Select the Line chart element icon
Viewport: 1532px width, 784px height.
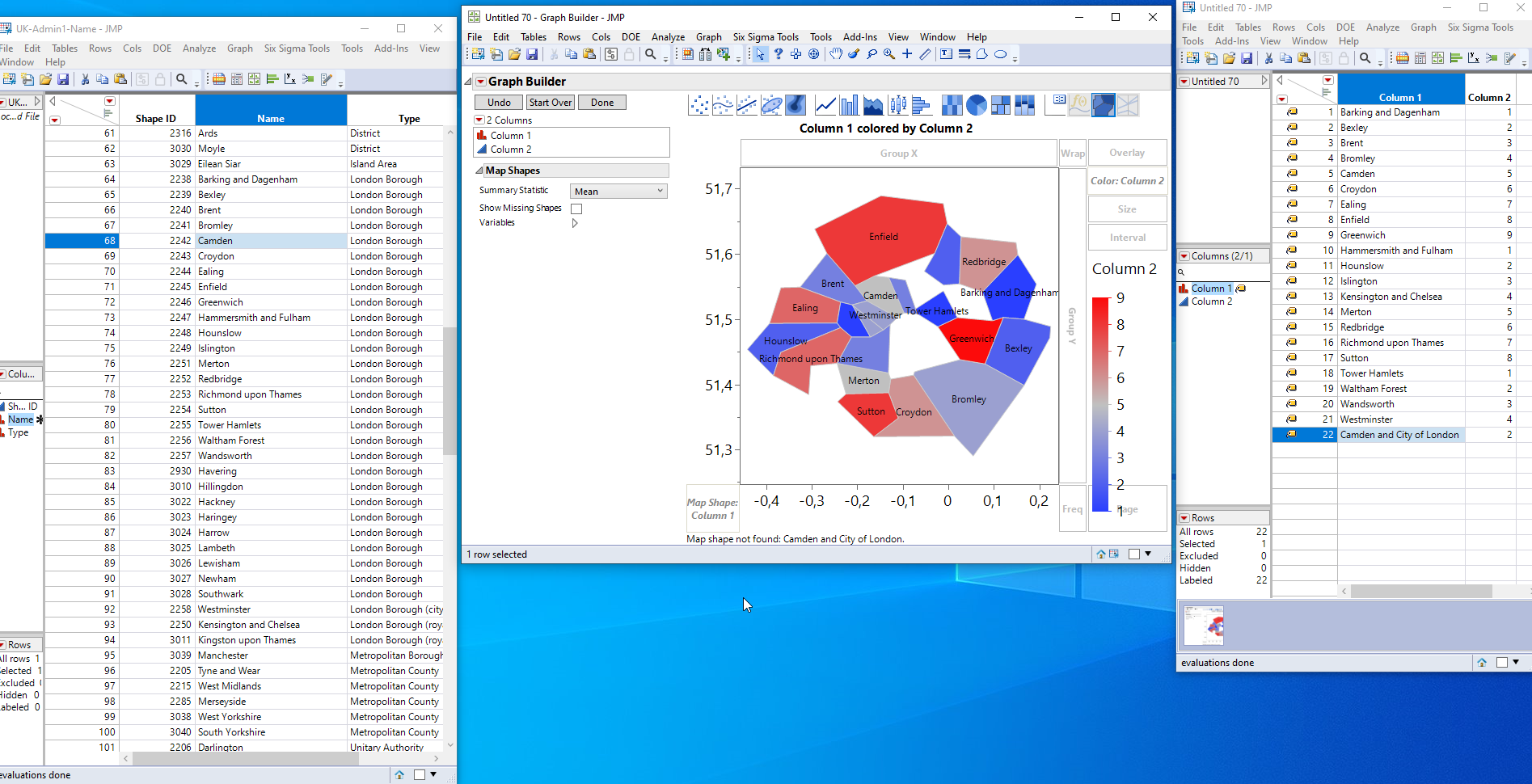click(825, 105)
